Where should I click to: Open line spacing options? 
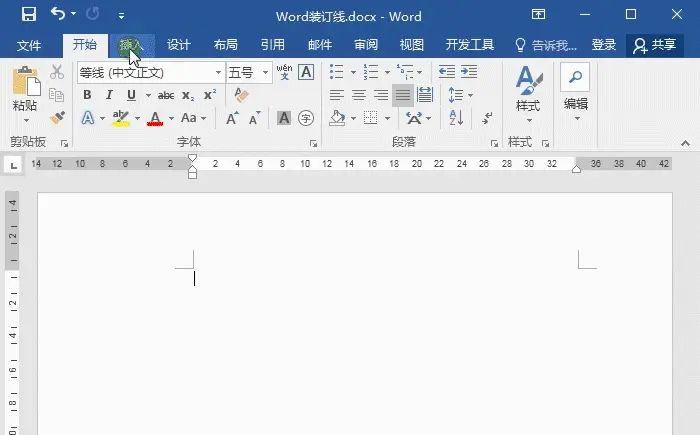[x=456, y=95]
